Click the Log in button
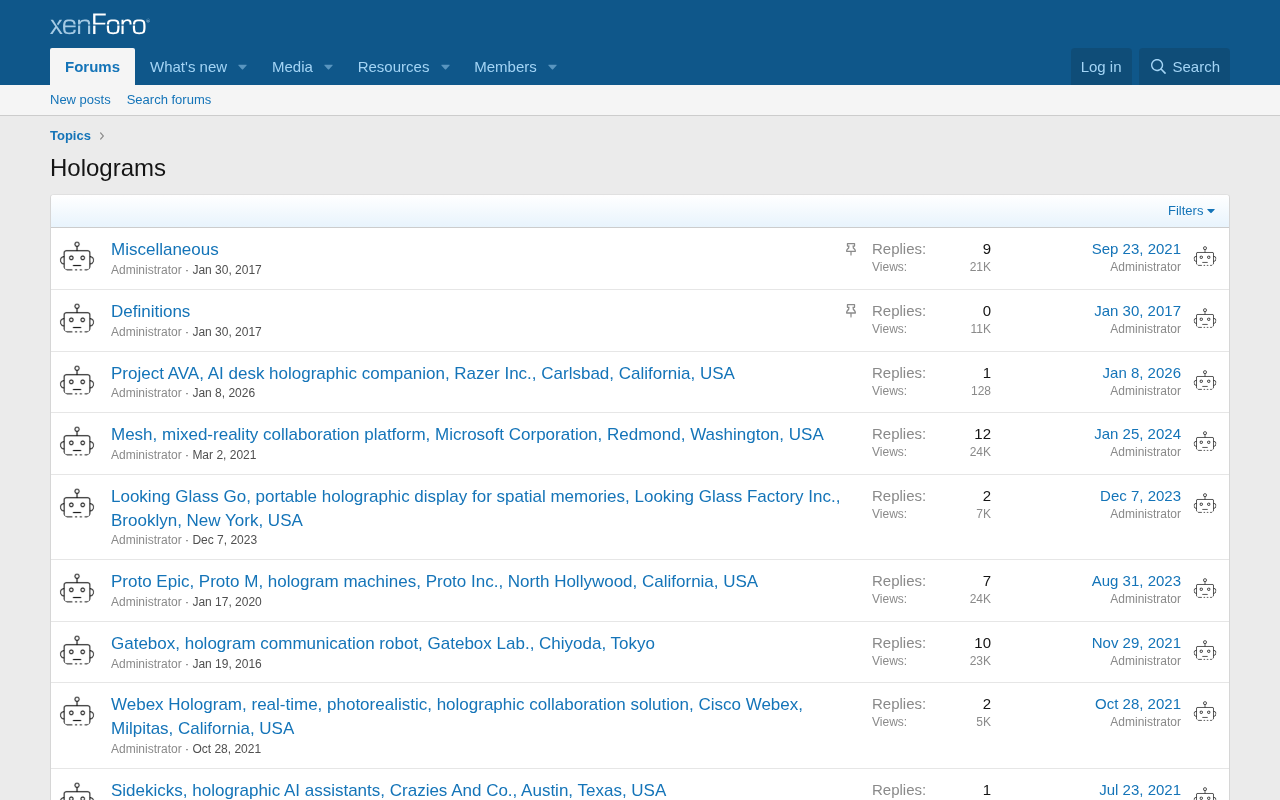This screenshot has height=800, width=1280. (x=1100, y=67)
